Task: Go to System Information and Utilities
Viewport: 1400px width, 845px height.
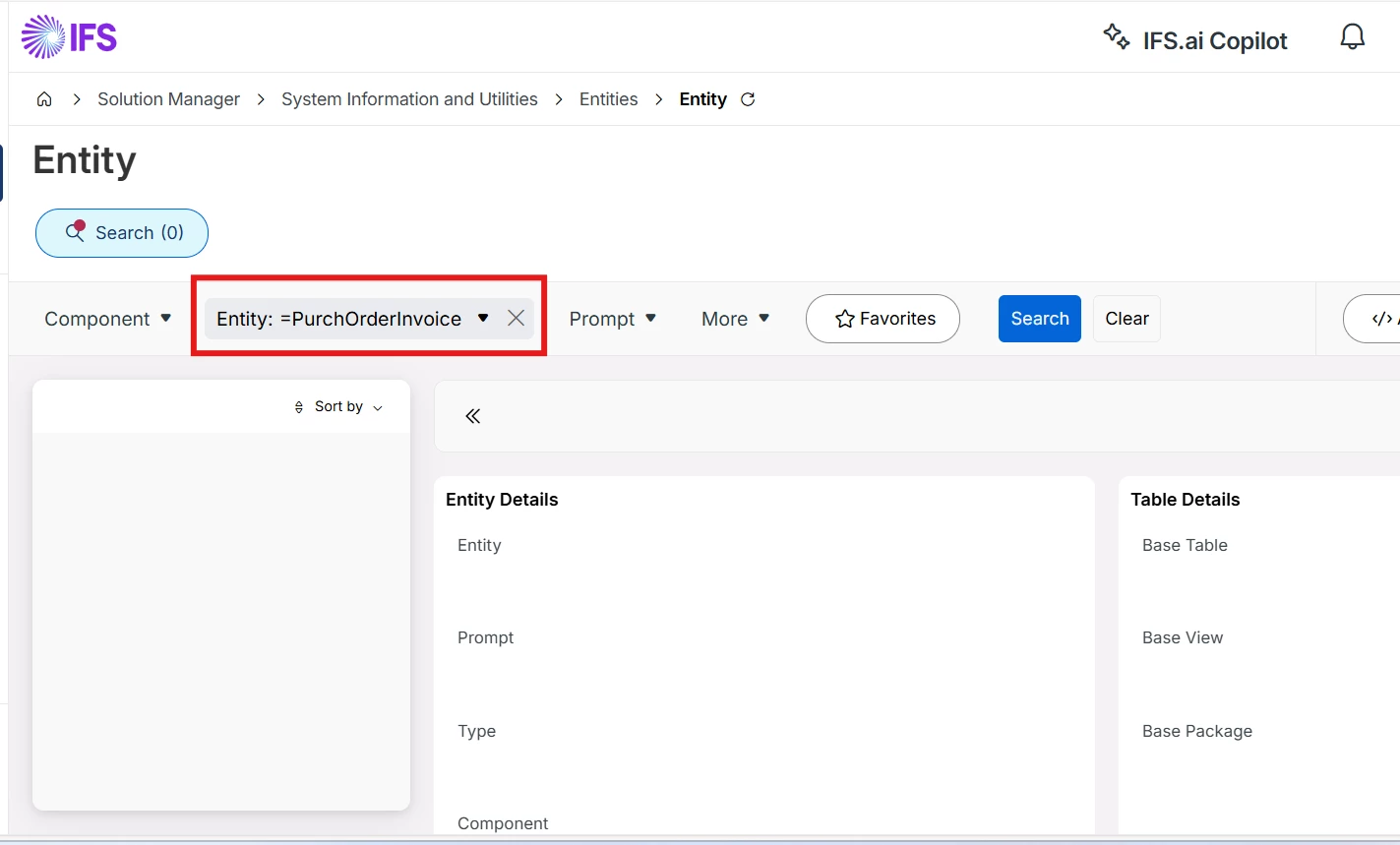Action: point(409,99)
